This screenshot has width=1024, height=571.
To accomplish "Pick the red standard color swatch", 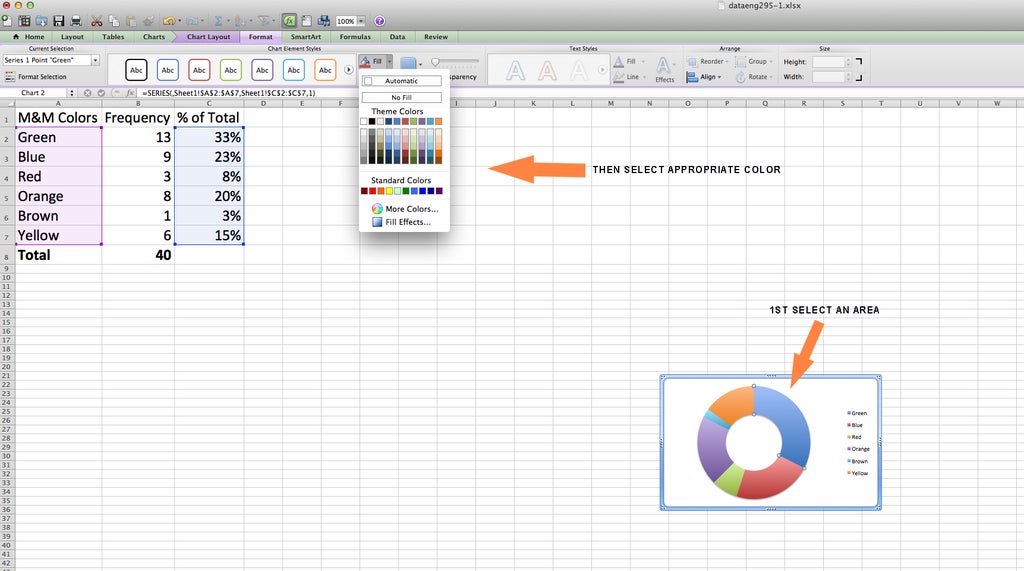I will click(373, 191).
